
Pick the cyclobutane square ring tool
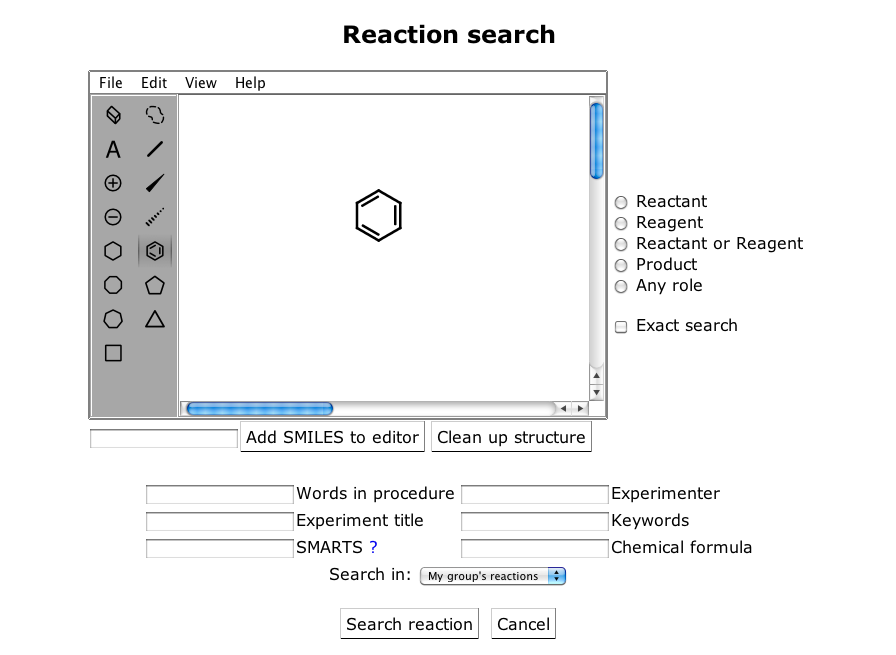pyautogui.click(x=113, y=353)
